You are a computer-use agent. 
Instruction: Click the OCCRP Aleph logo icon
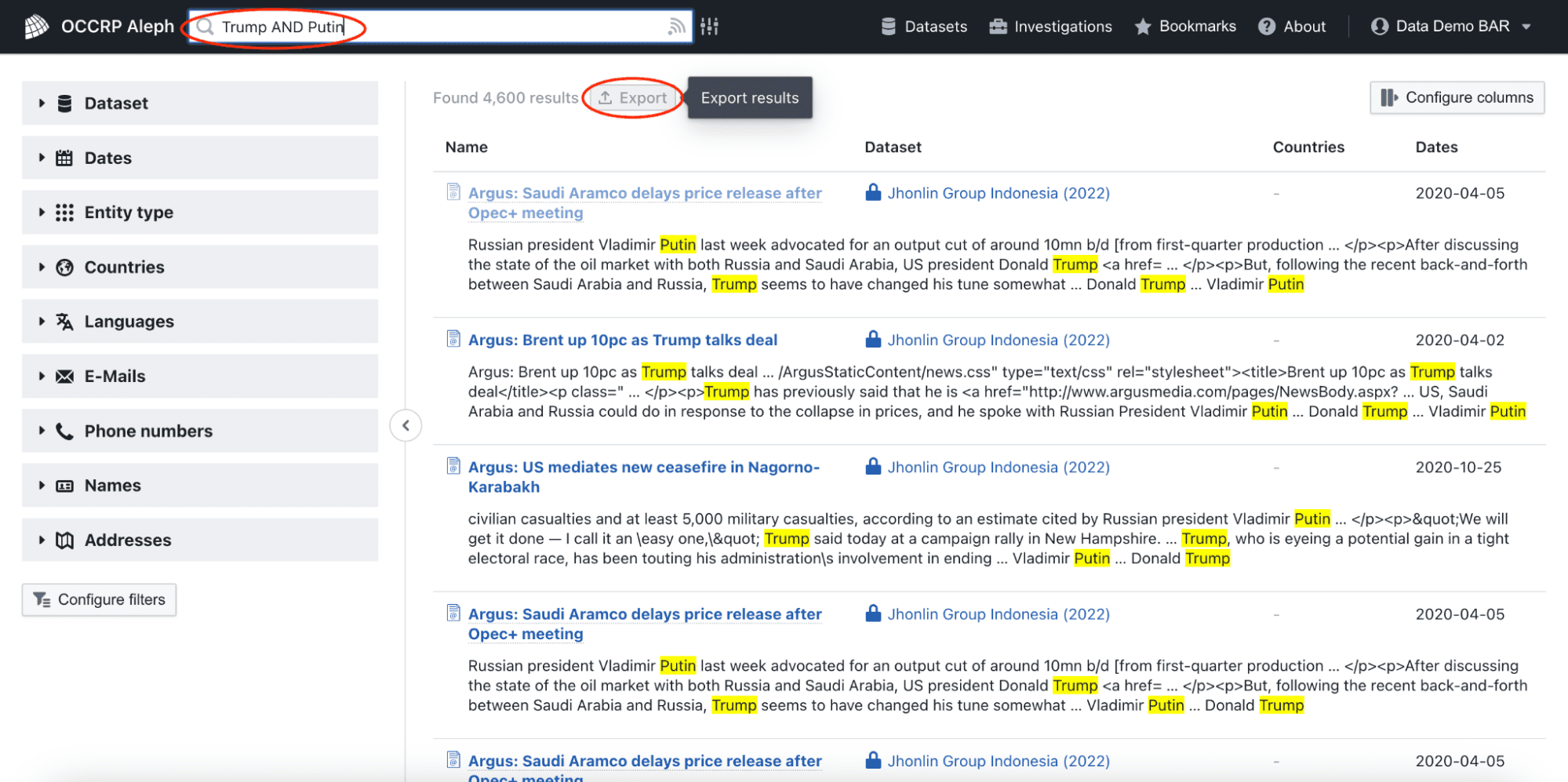coord(36,27)
